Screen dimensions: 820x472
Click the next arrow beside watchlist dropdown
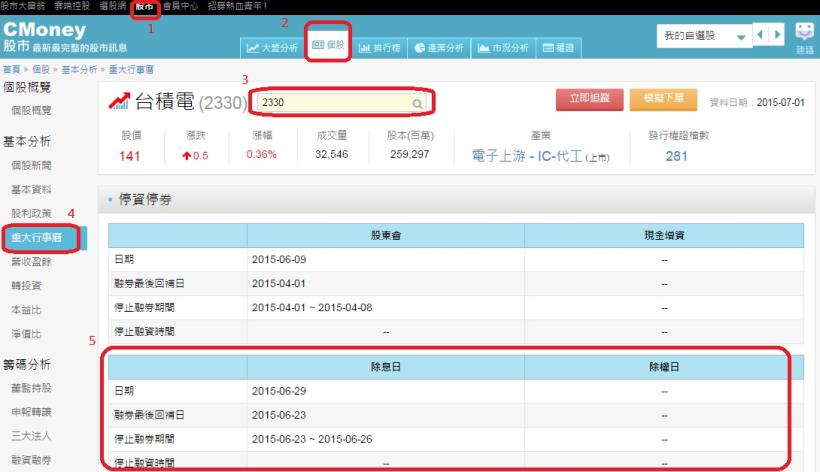click(777, 35)
